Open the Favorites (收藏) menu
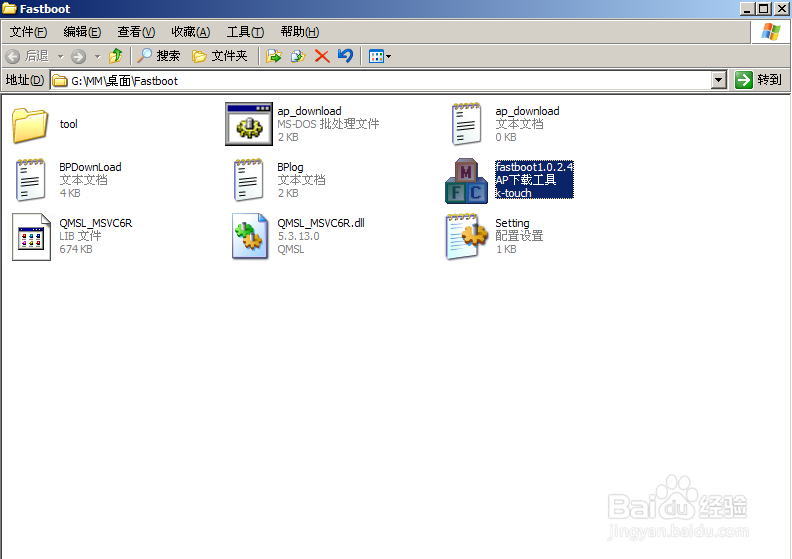 click(x=190, y=32)
